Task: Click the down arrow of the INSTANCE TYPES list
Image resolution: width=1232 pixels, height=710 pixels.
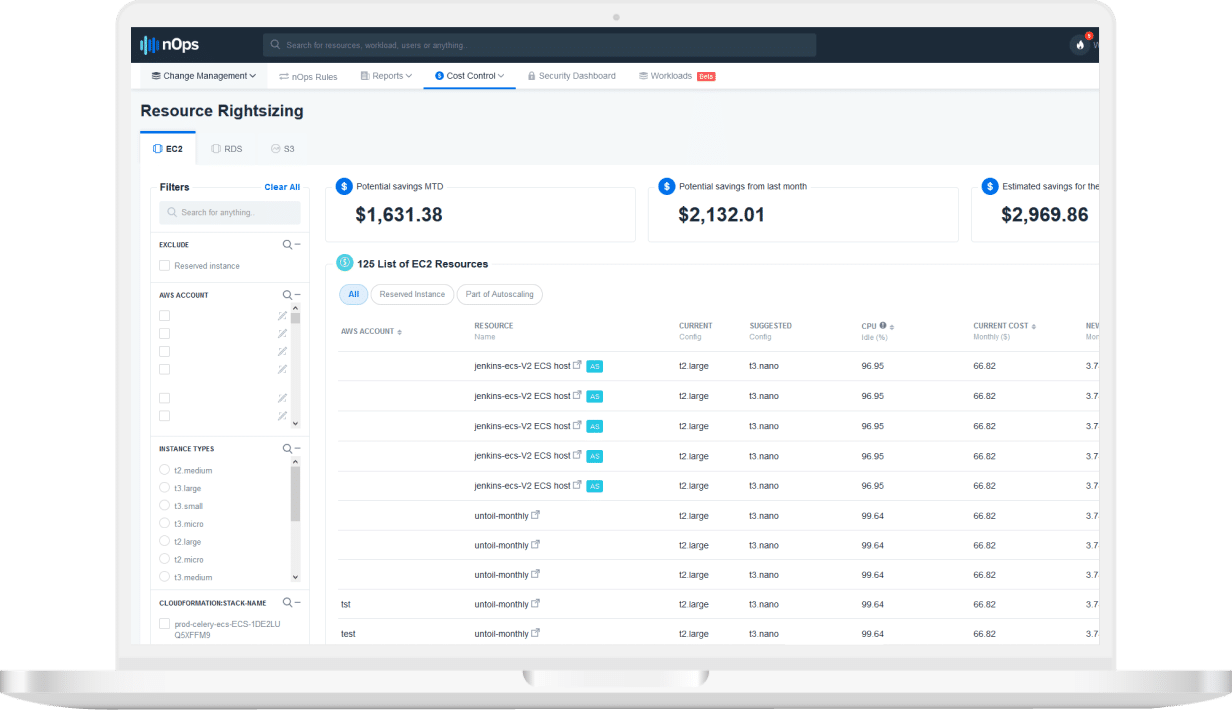Action: [295, 577]
